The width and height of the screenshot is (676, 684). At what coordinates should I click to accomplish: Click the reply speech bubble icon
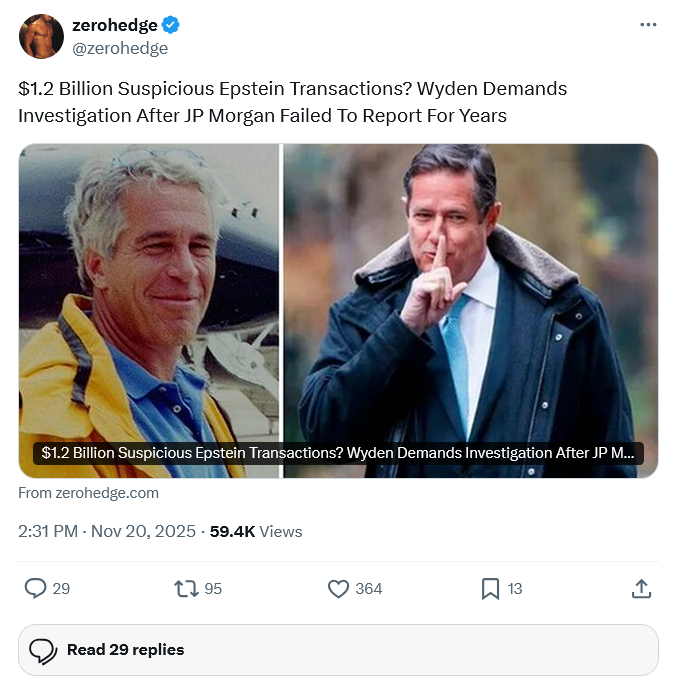(35, 589)
